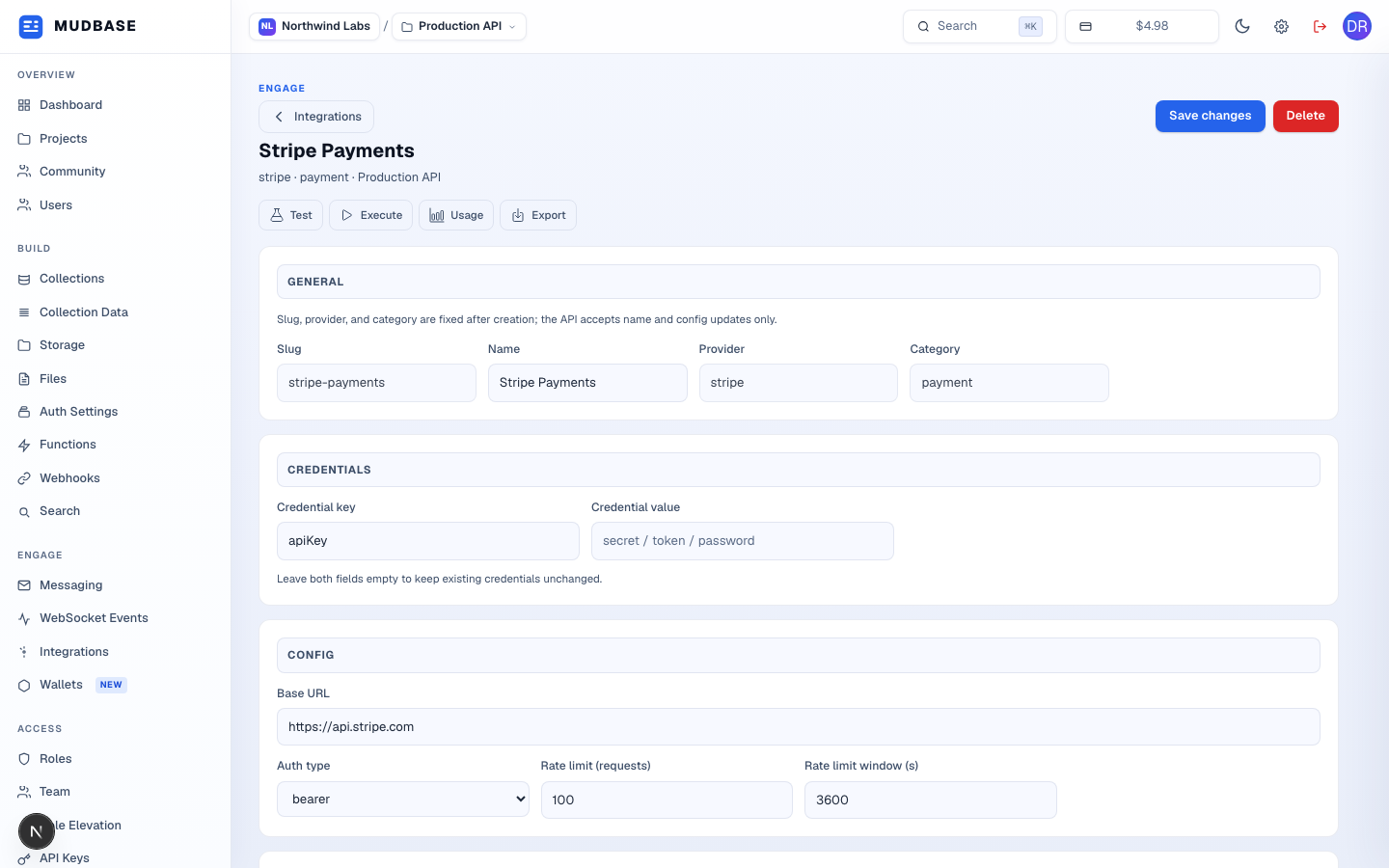Open the DR user avatar menu
This screenshot has width=1389, height=868.
pyautogui.click(x=1357, y=26)
